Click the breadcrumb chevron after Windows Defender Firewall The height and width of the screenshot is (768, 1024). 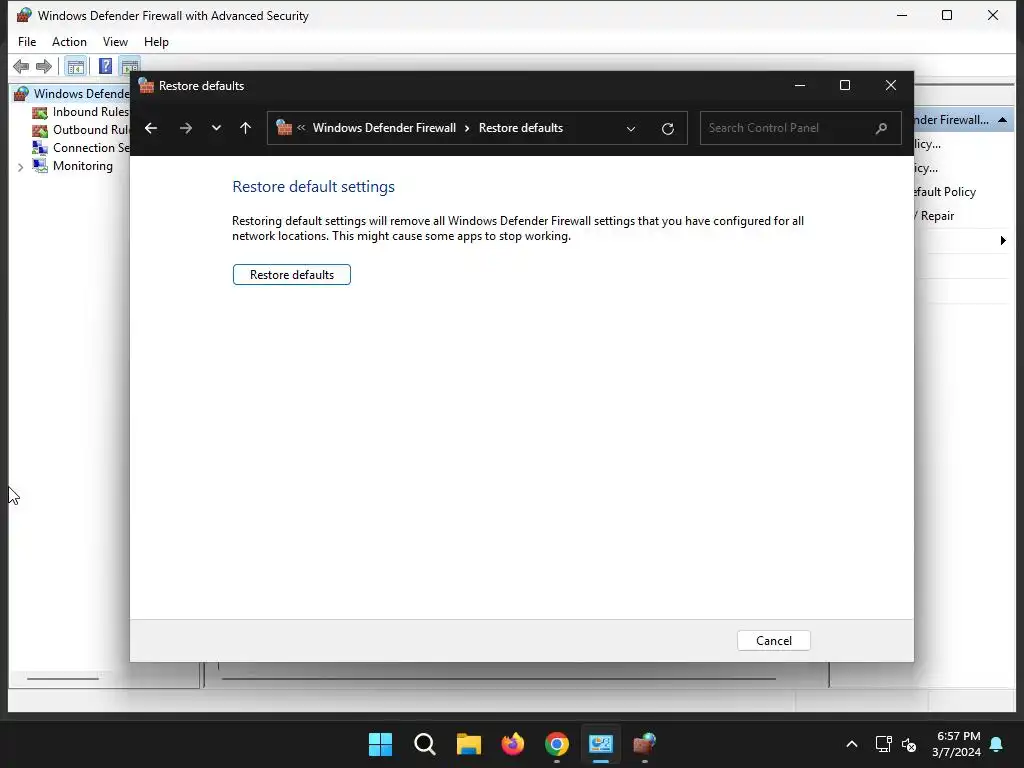pos(467,128)
